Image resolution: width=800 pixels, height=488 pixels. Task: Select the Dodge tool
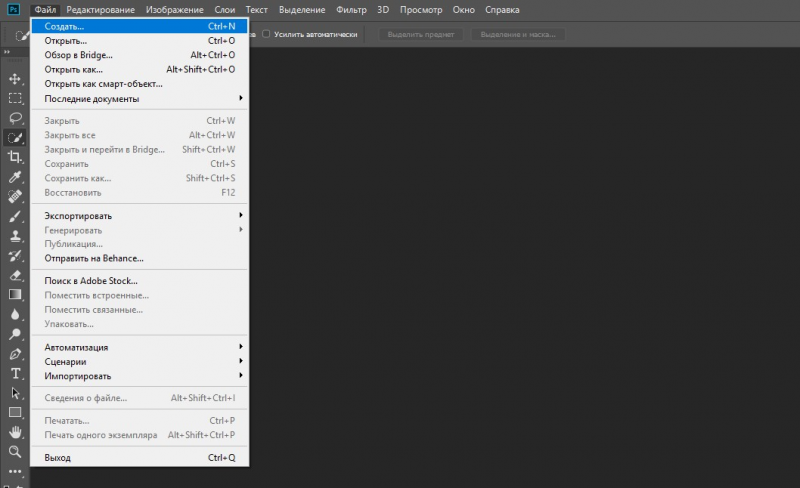15,334
